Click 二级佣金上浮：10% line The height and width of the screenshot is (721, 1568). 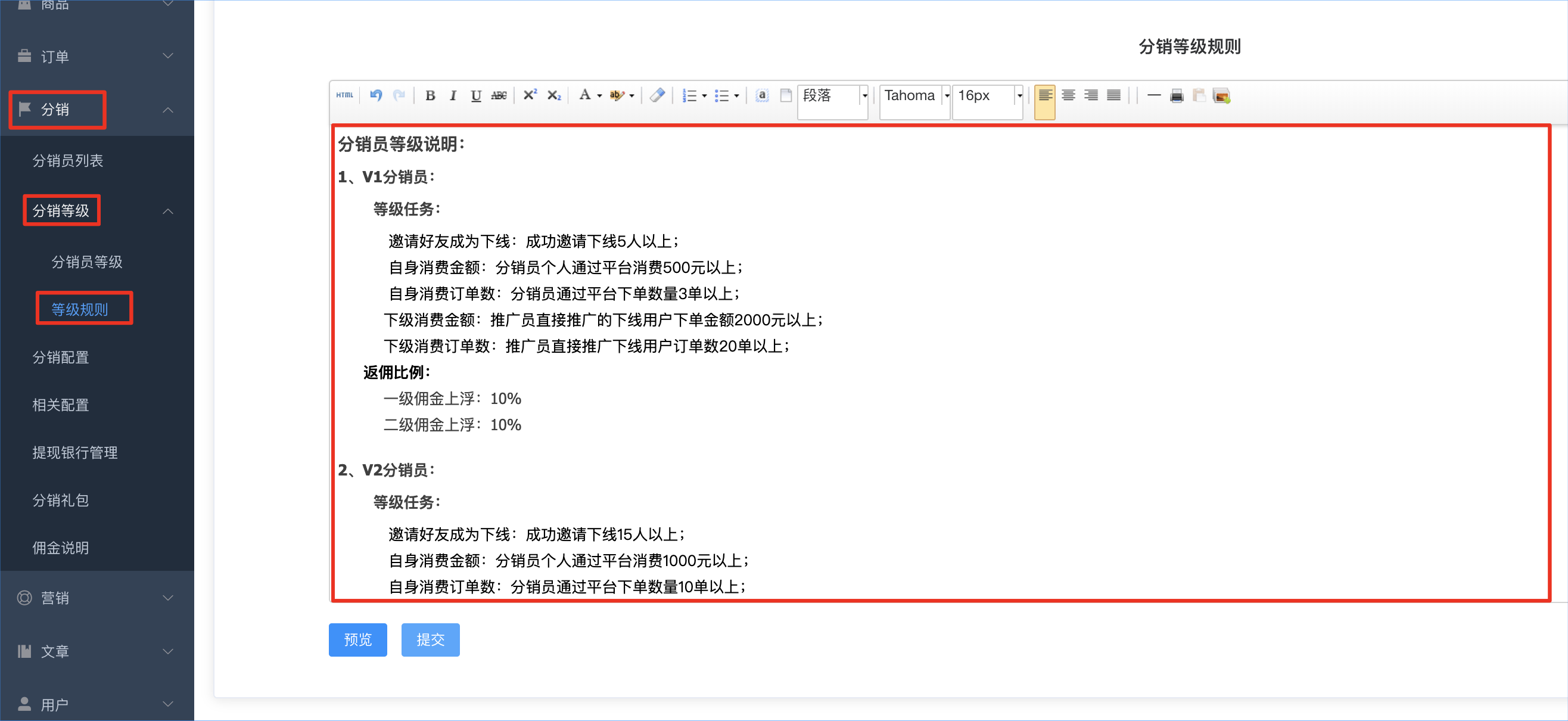pyautogui.click(x=452, y=425)
